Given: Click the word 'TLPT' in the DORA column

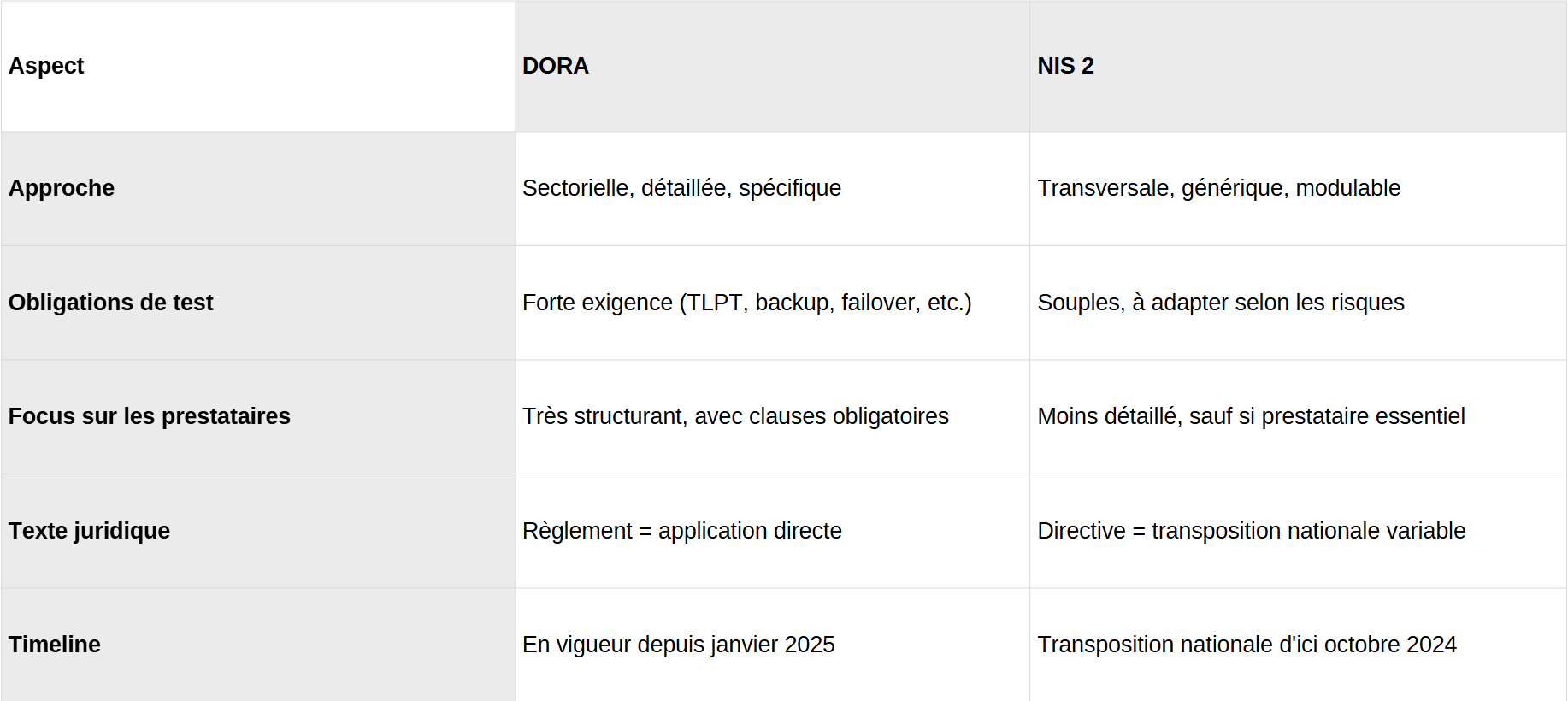Looking at the screenshot, I should (715, 303).
